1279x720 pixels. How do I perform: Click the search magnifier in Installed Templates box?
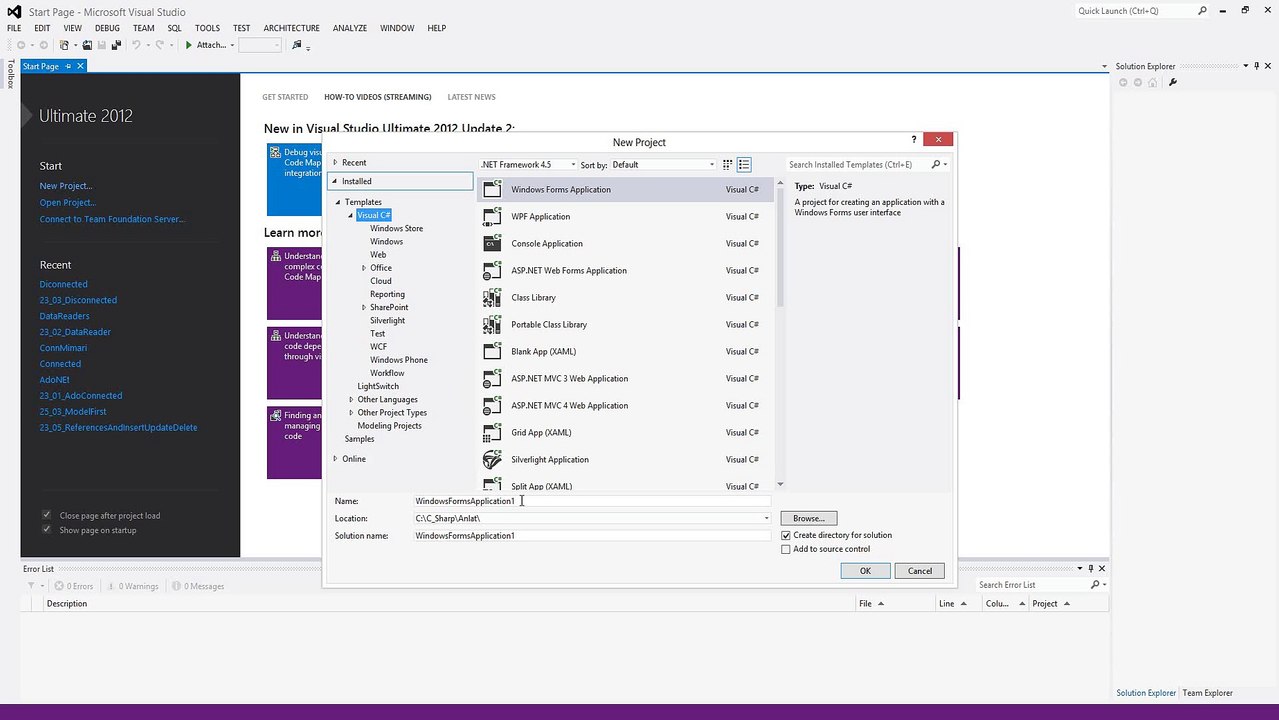(937, 164)
